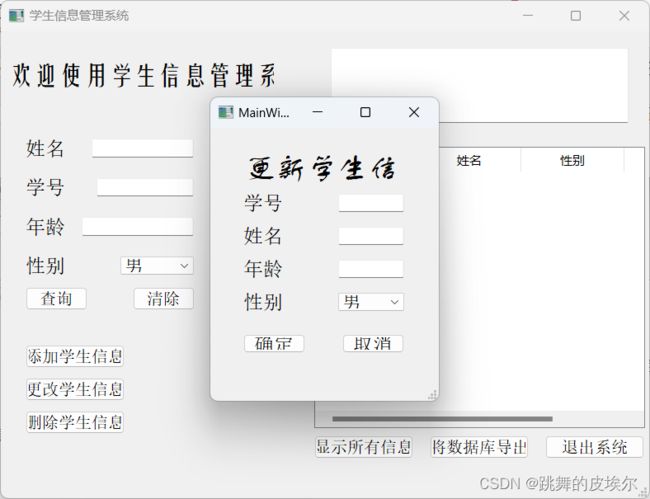
Task: Open the 性别 dropdown in update dialog
Action: coord(371,302)
